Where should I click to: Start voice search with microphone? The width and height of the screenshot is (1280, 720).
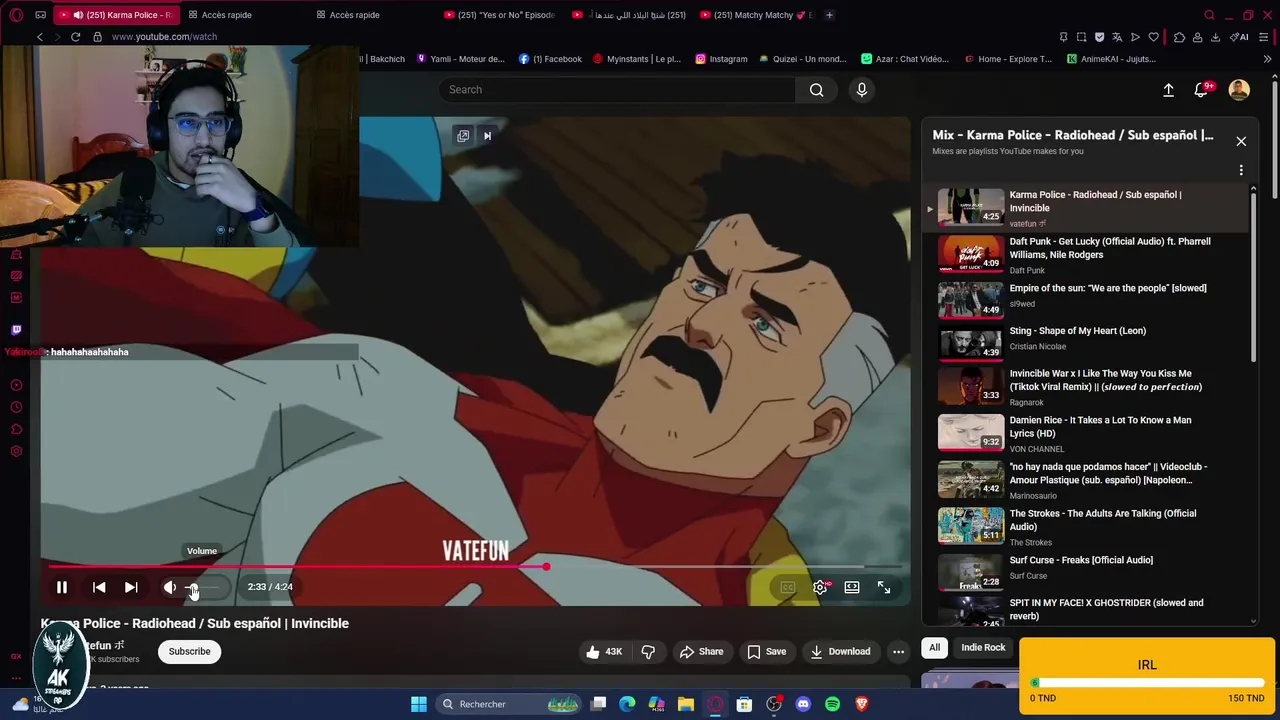[862, 90]
